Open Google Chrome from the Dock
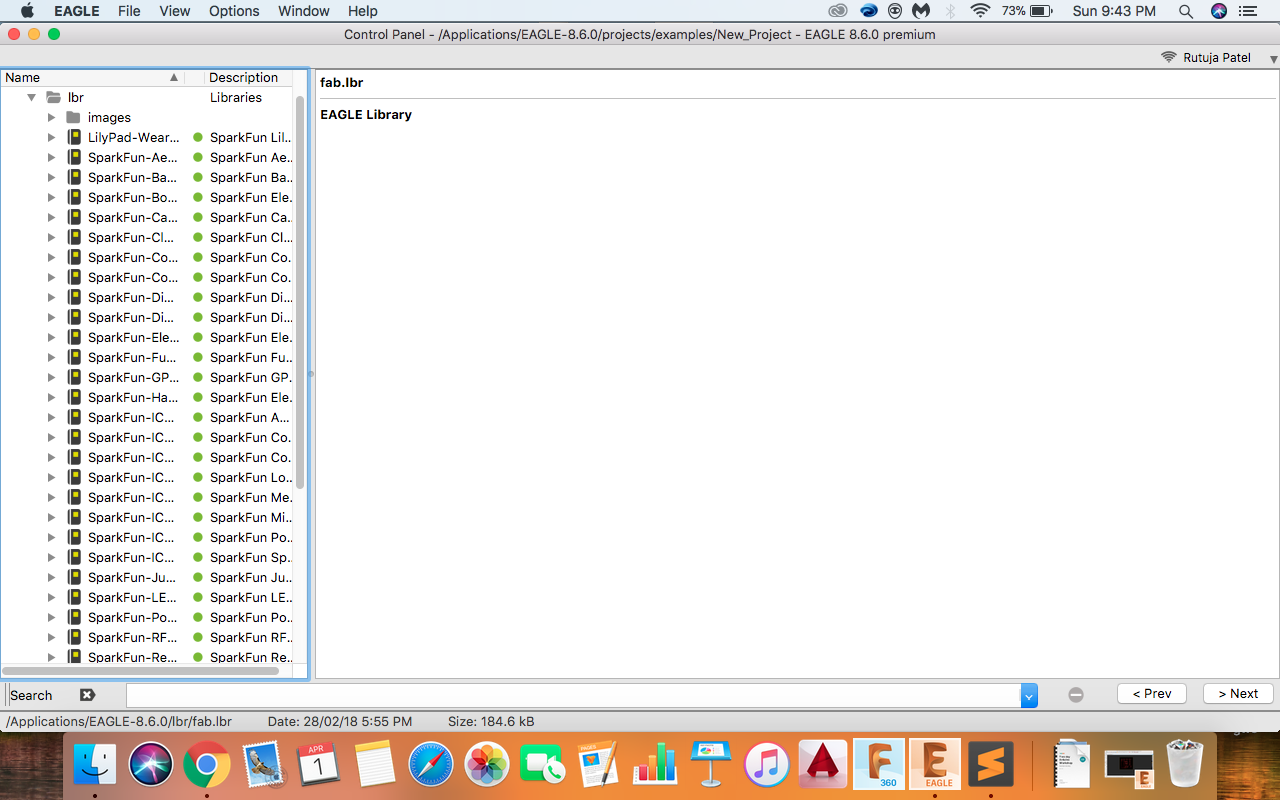1280x800 pixels. 207,765
